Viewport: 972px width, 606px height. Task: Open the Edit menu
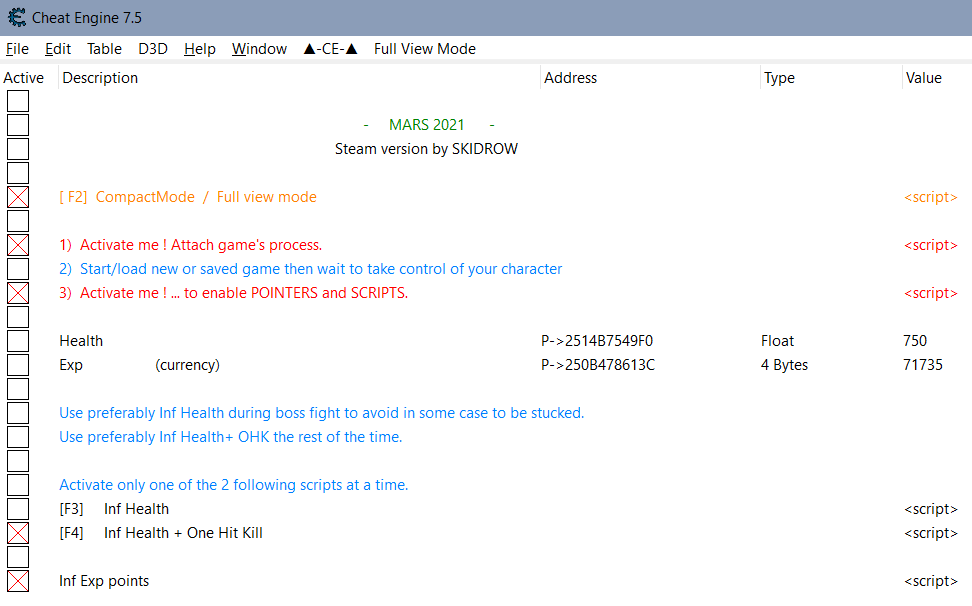point(58,49)
